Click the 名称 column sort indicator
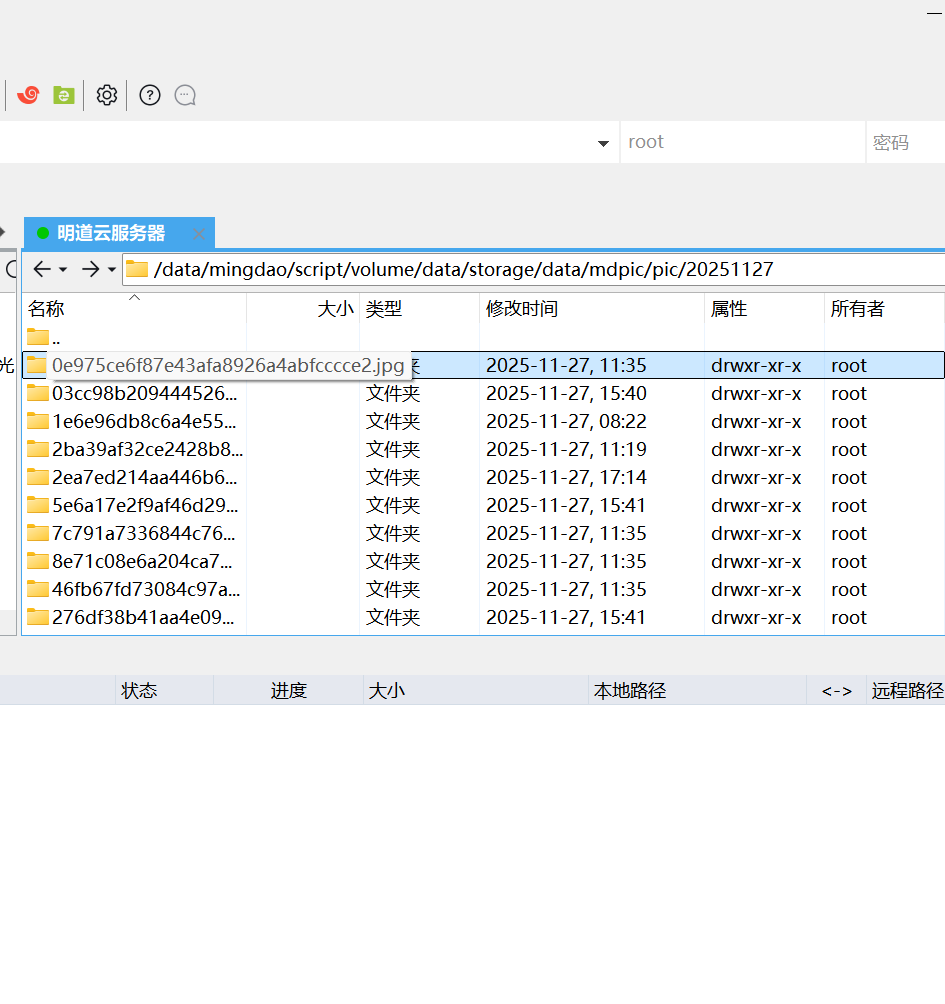 click(134, 297)
